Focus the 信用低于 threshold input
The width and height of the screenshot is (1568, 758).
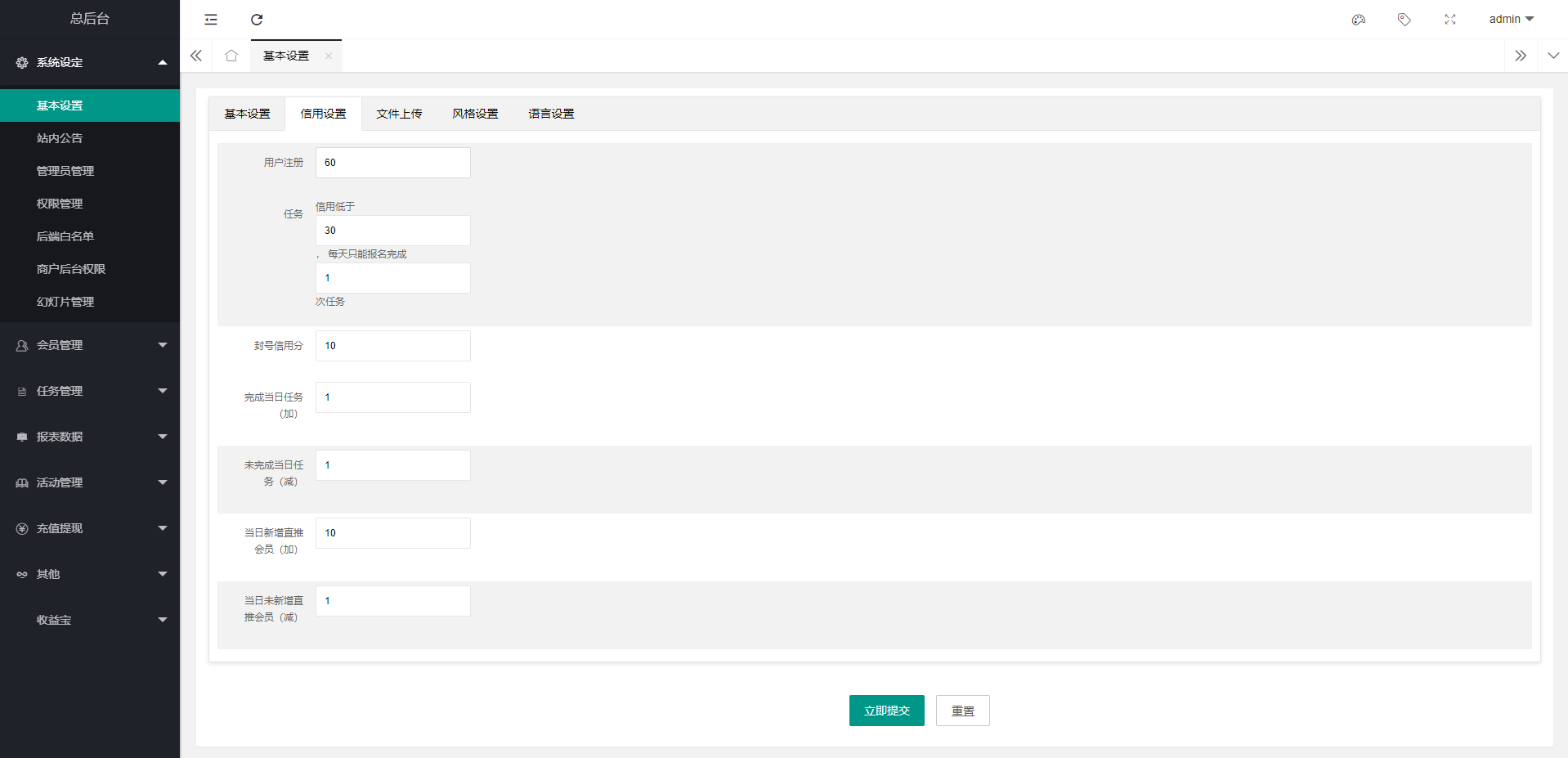(x=393, y=231)
